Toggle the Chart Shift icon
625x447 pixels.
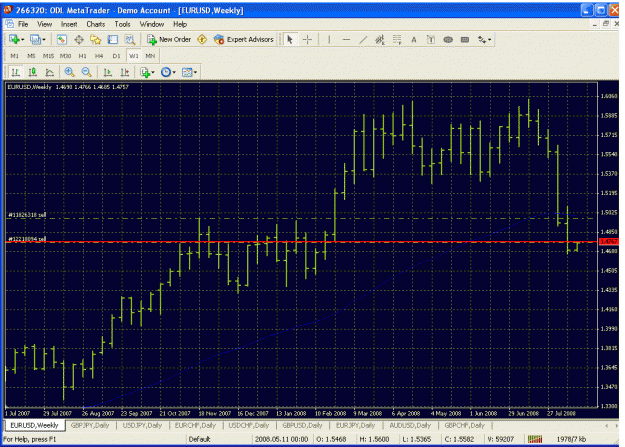point(124,72)
